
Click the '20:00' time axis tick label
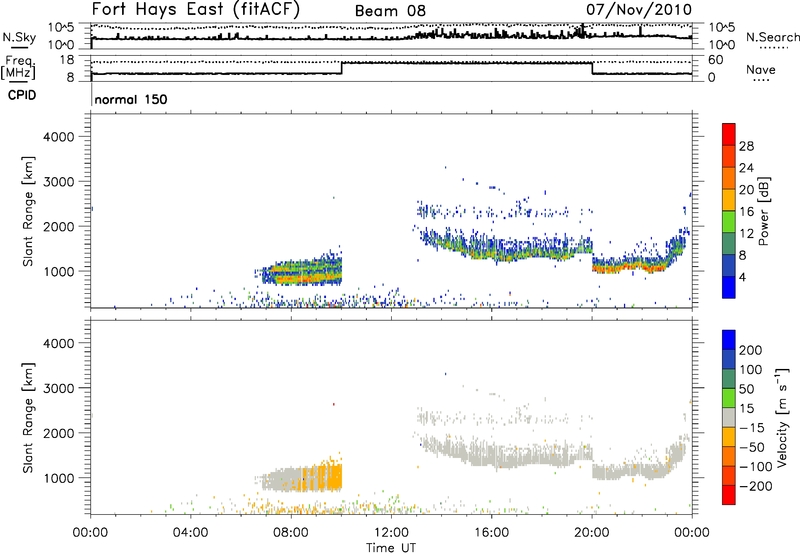pos(592,533)
